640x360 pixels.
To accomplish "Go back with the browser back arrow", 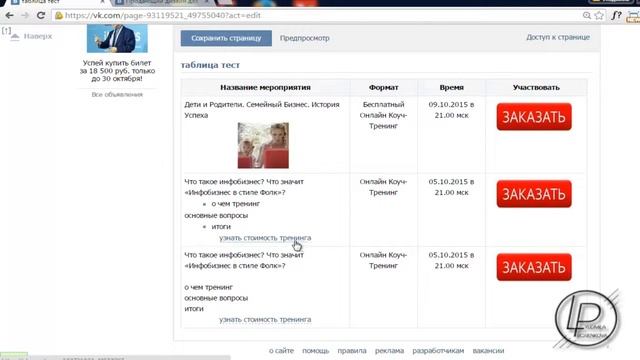I will coord(9,16).
